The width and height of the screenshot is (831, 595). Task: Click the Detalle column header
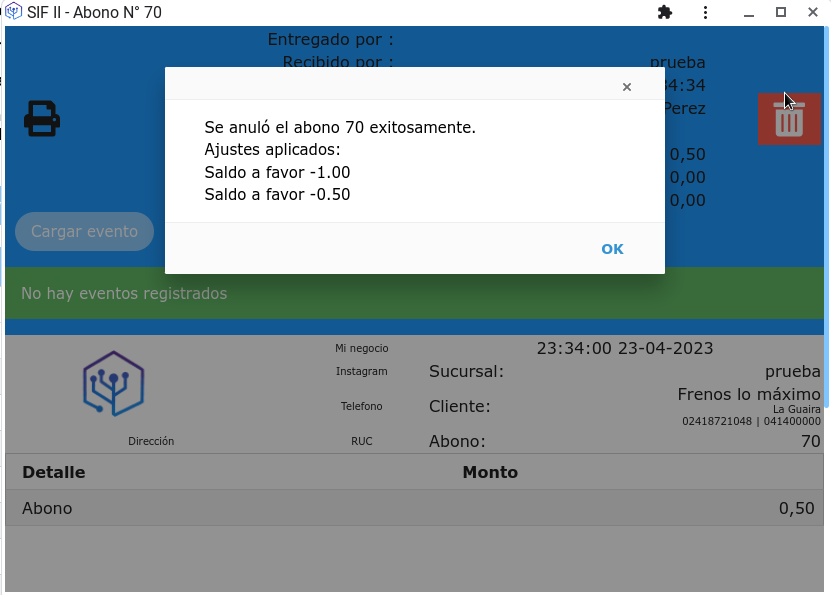(x=54, y=472)
